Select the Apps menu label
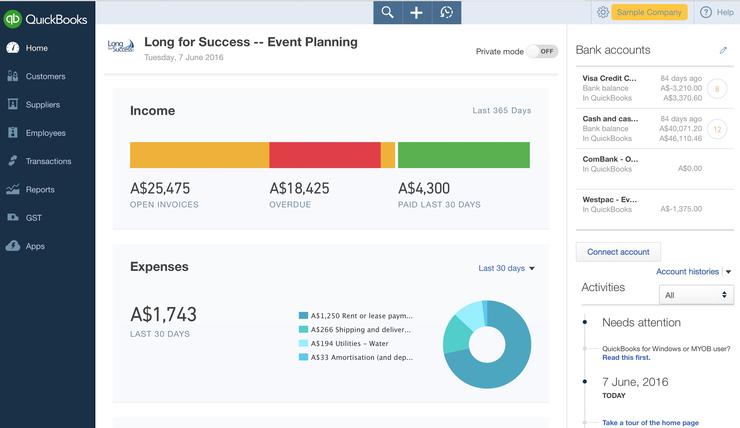Image resolution: width=740 pixels, height=428 pixels. pos(35,246)
